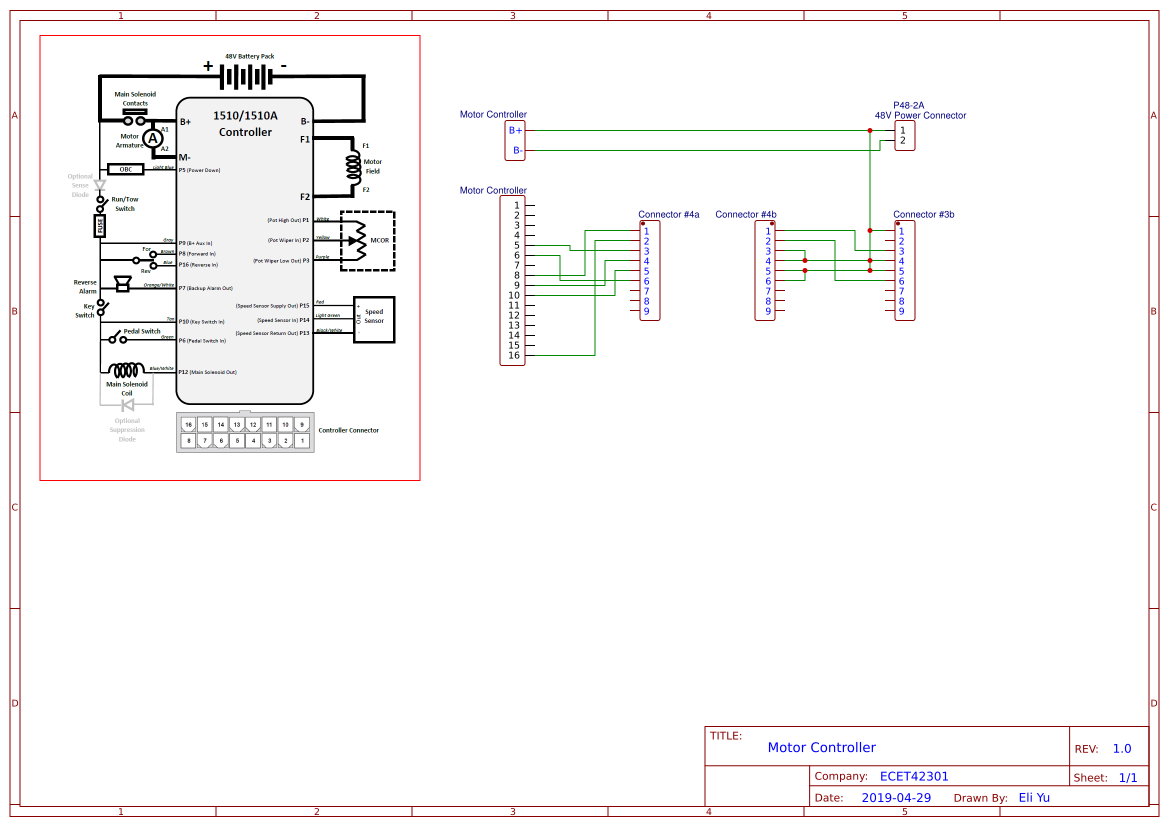Click the Company value ECET42301
The image size is (1169, 827).
(x=914, y=776)
